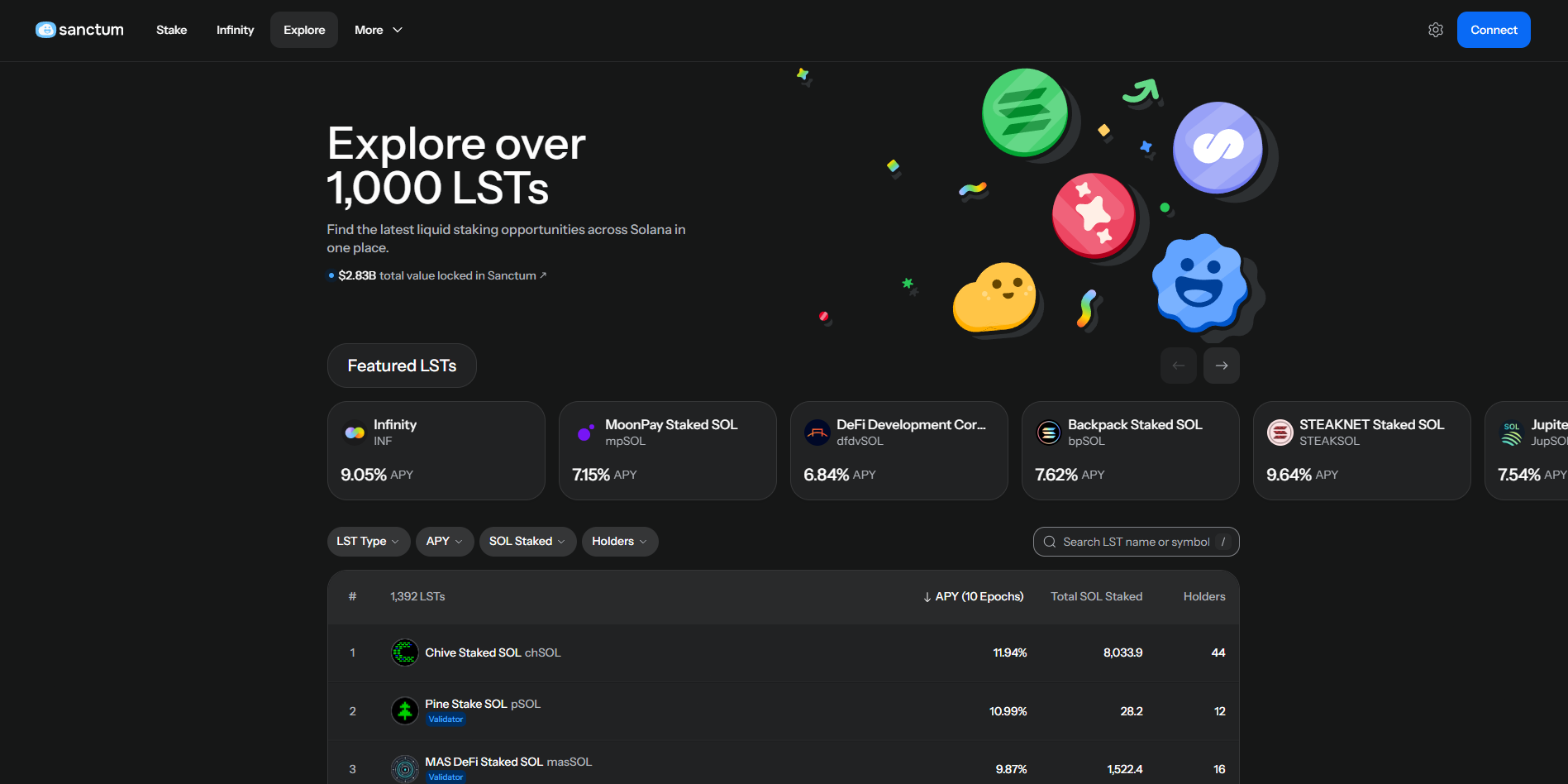Open total value locked in Sanctum link
Image resolution: width=1568 pixels, height=784 pixels.
pyautogui.click(x=441, y=275)
